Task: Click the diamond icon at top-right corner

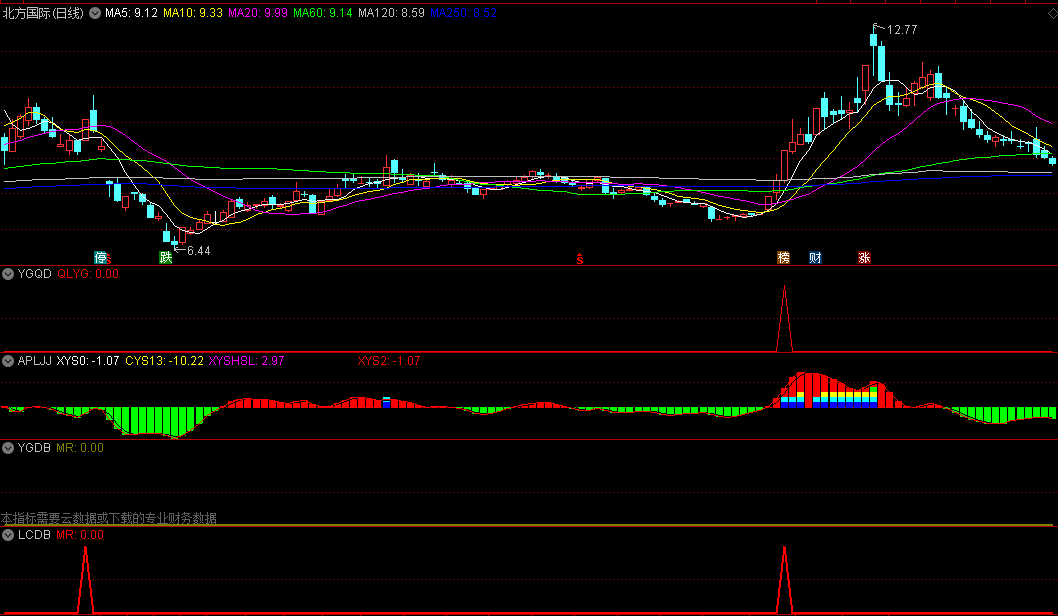Action: point(1052,13)
